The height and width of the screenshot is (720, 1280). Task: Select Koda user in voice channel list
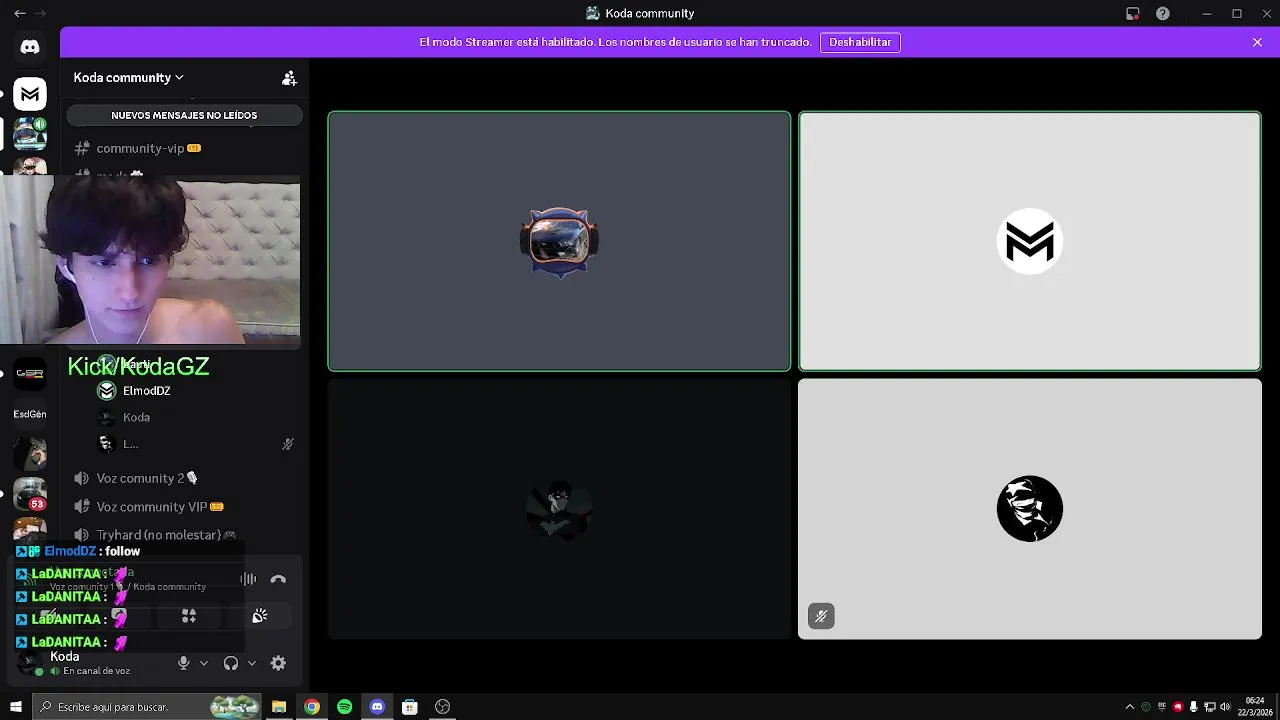(136, 417)
